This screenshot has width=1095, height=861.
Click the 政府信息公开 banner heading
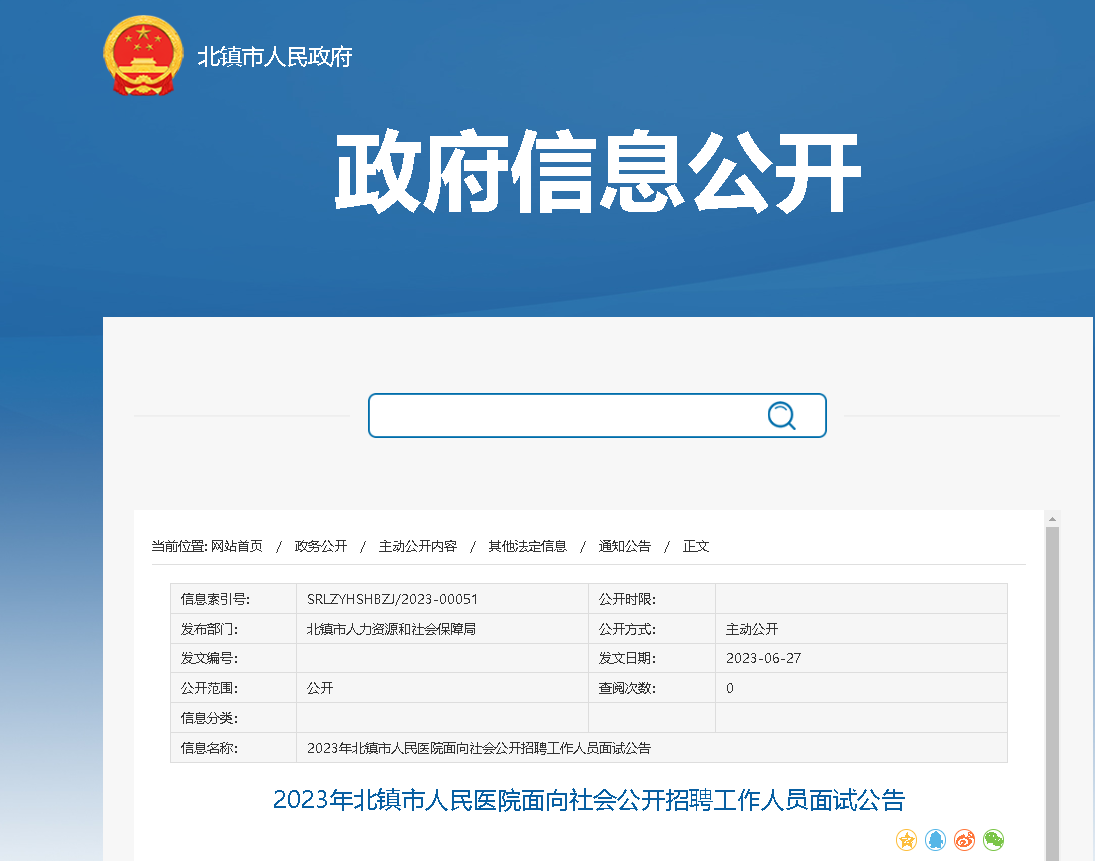(x=598, y=172)
